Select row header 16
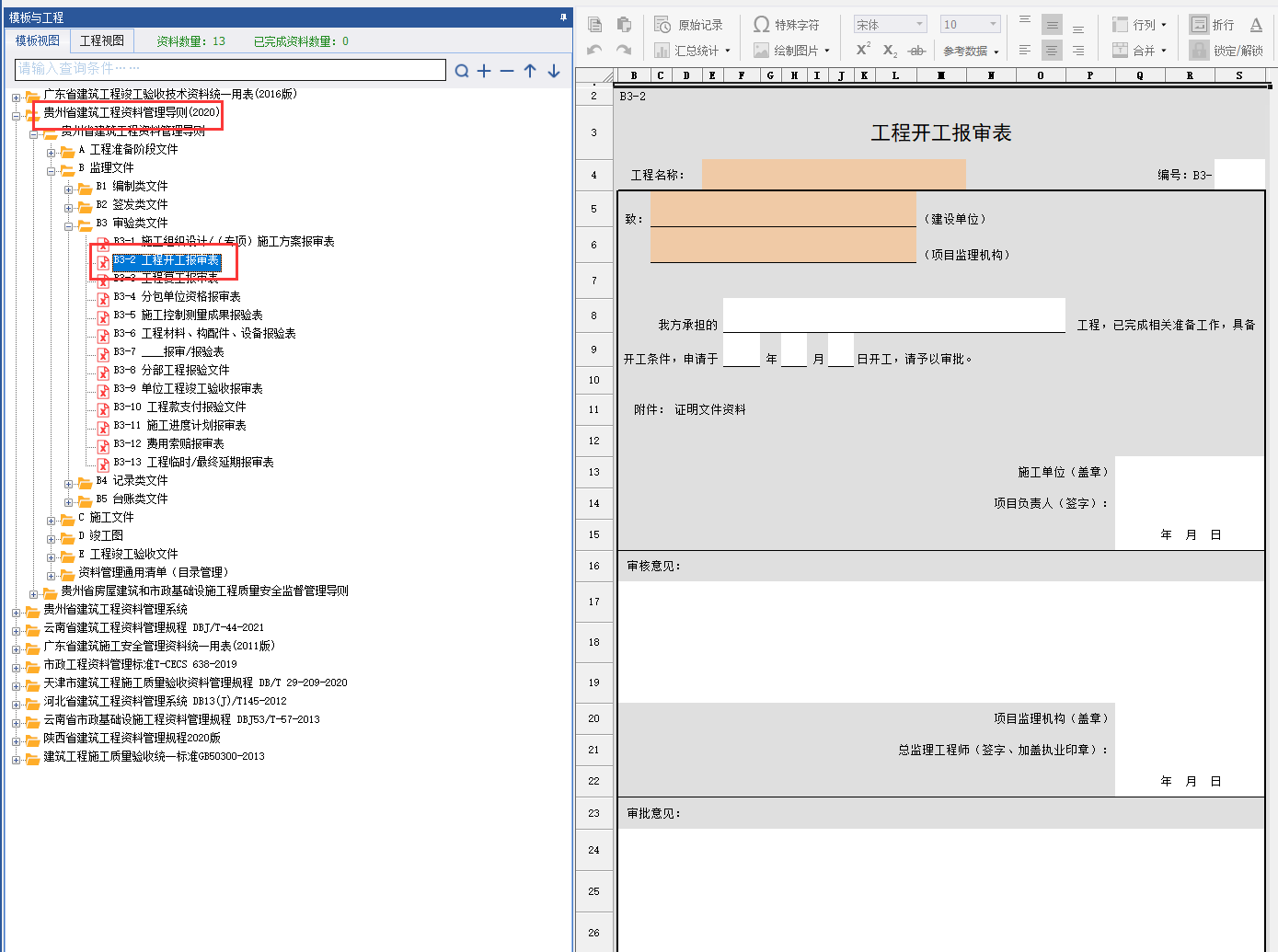The width and height of the screenshot is (1278, 952). coord(594,566)
